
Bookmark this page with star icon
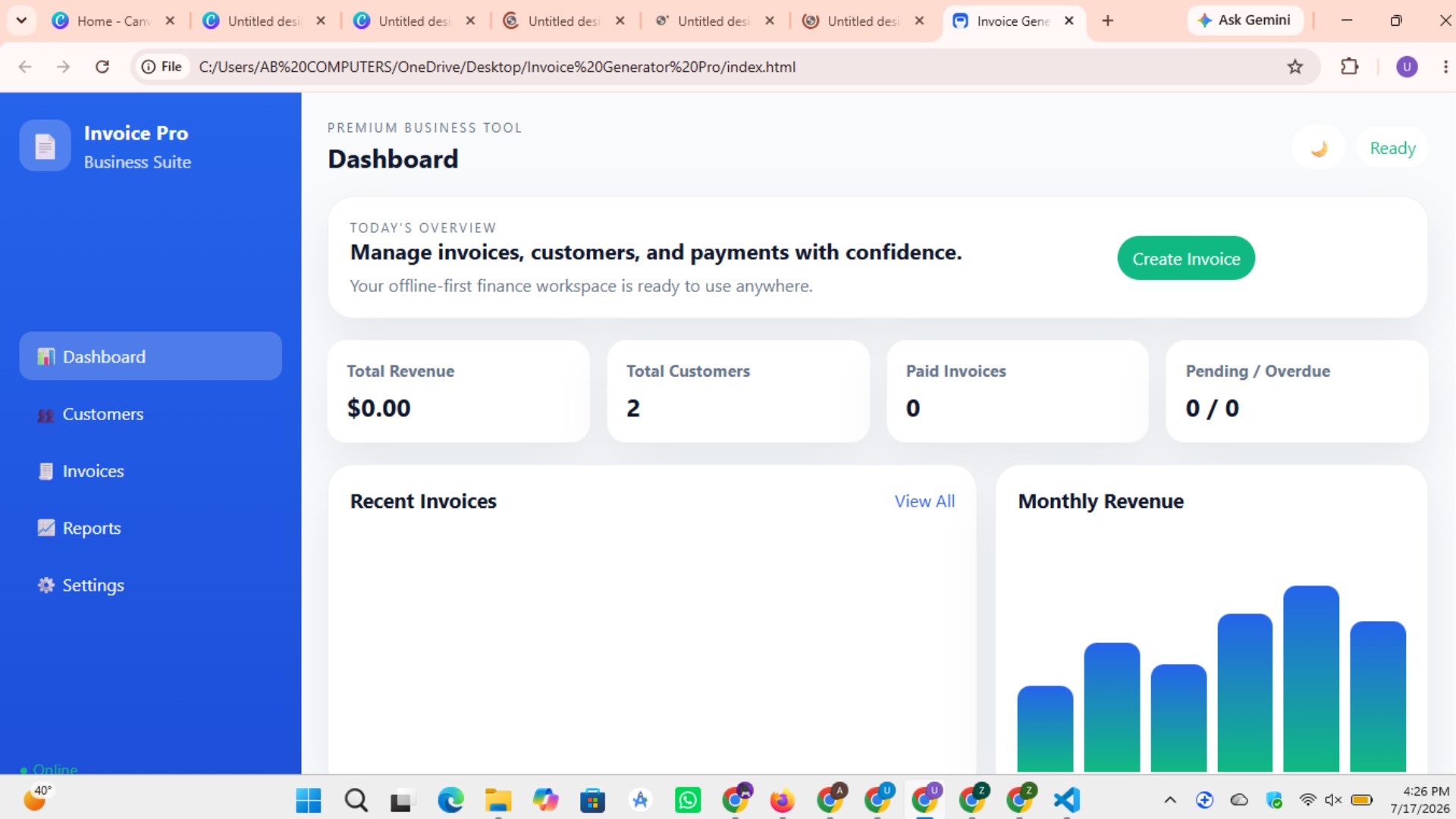[1295, 67]
